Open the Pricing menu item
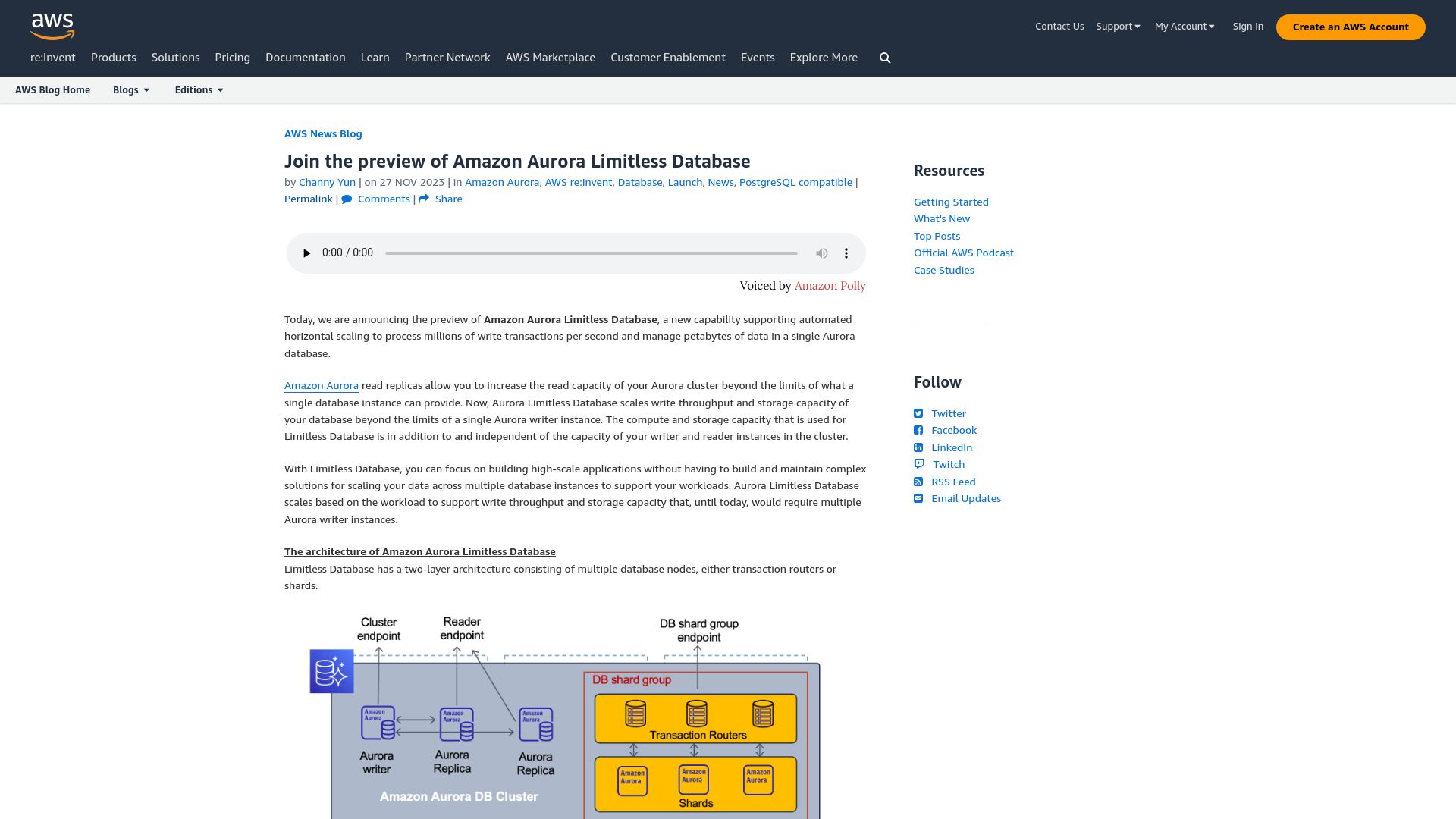 click(232, 58)
